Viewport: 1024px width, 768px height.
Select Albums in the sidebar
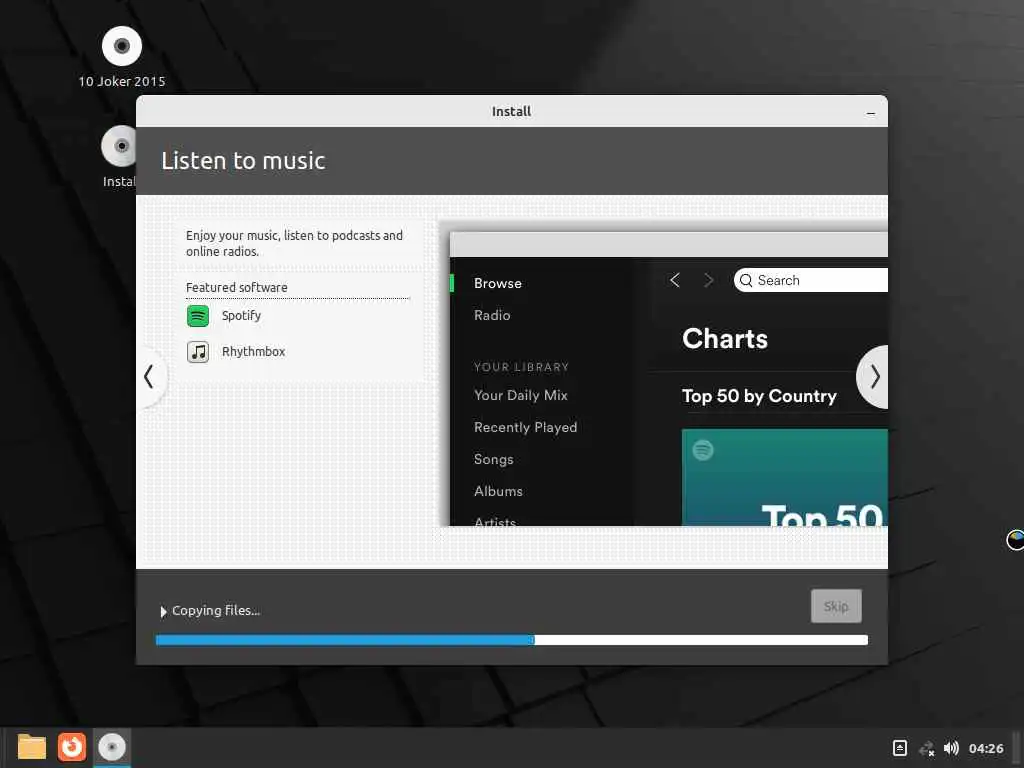coord(498,491)
